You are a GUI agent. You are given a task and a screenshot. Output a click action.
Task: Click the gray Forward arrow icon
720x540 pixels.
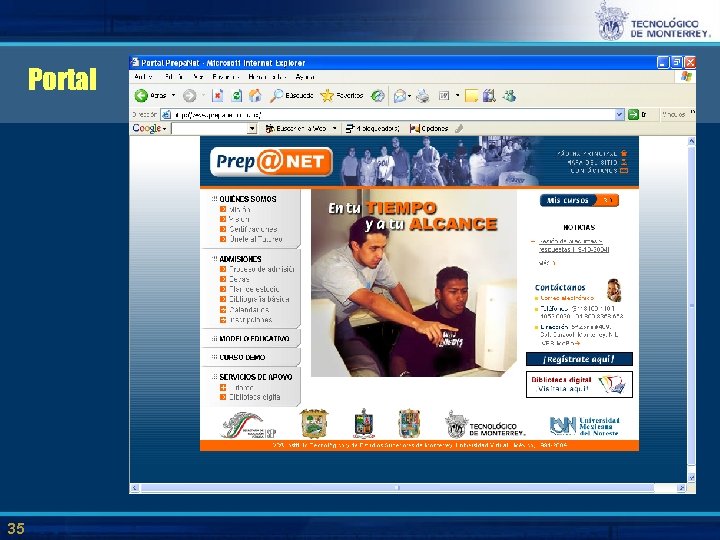pyautogui.click(x=189, y=96)
